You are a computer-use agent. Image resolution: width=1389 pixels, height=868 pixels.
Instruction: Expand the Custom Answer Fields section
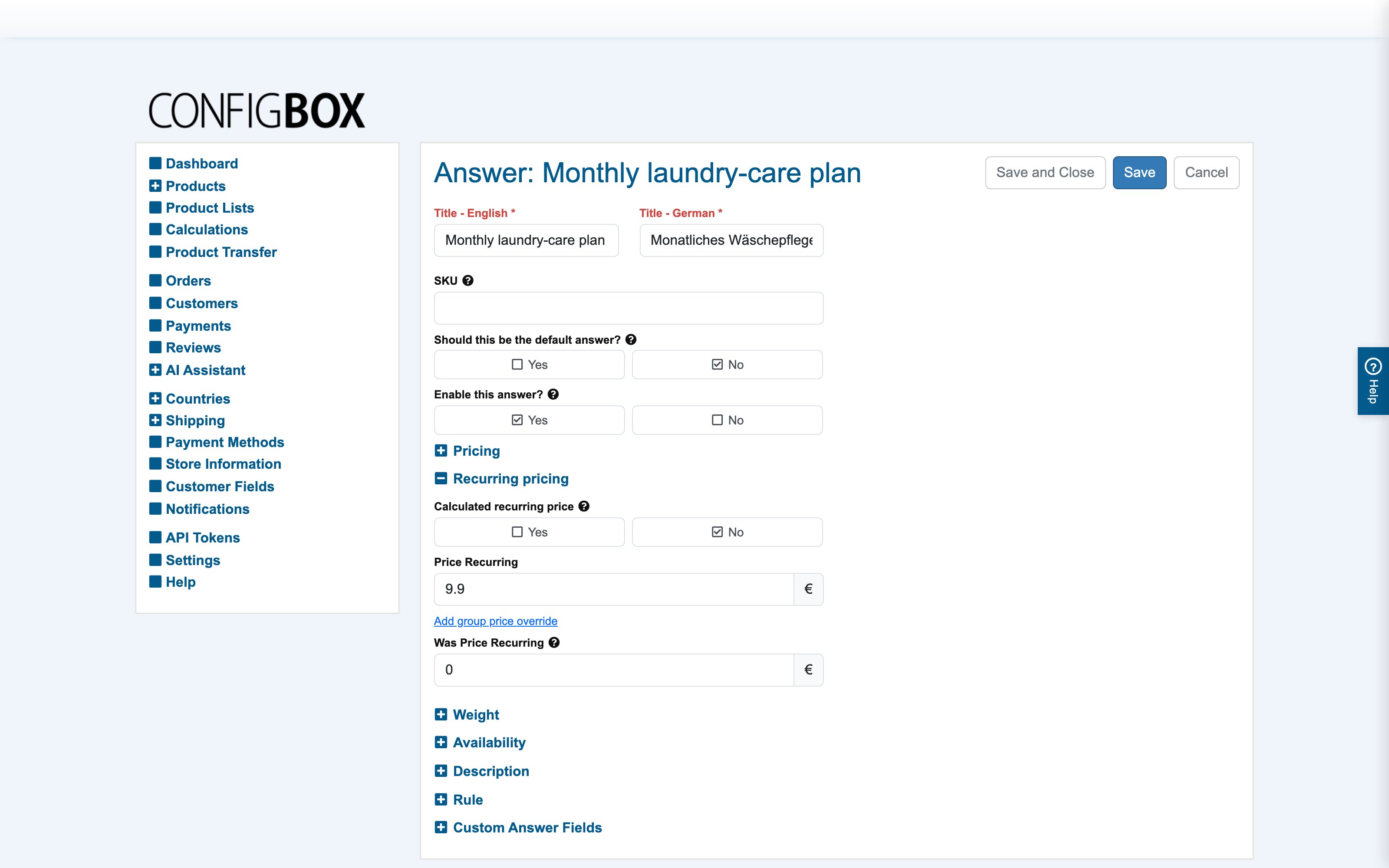coord(518,827)
